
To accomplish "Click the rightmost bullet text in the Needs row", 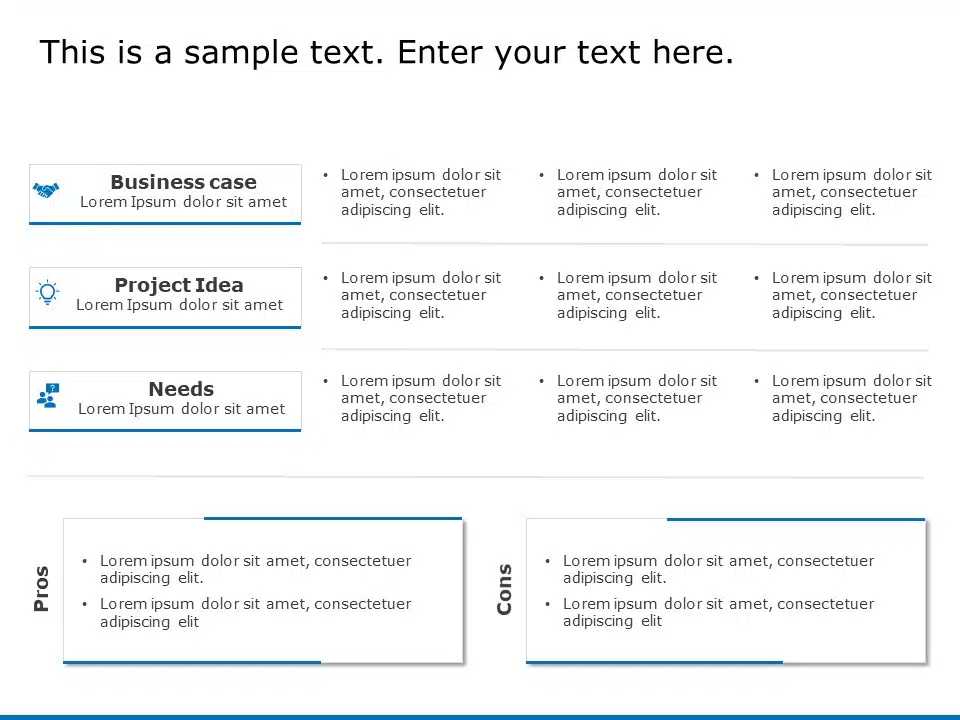I will pos(851,398).
